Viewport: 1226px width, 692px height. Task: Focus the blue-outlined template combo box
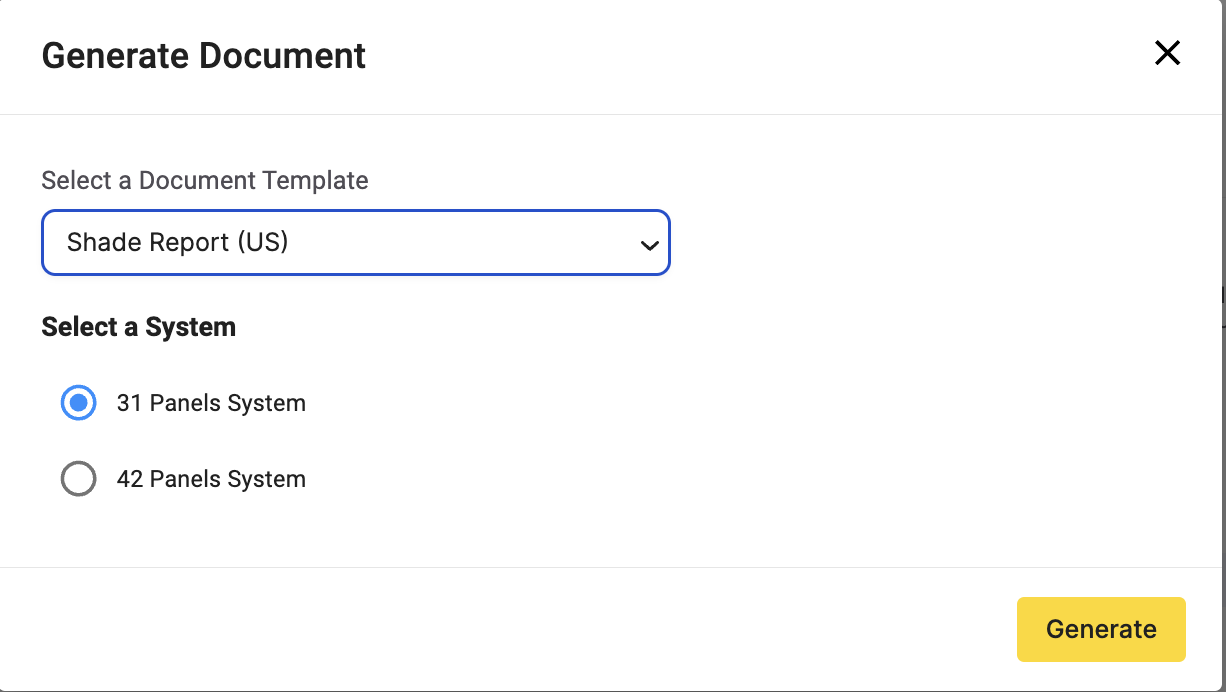coord(355,242)
